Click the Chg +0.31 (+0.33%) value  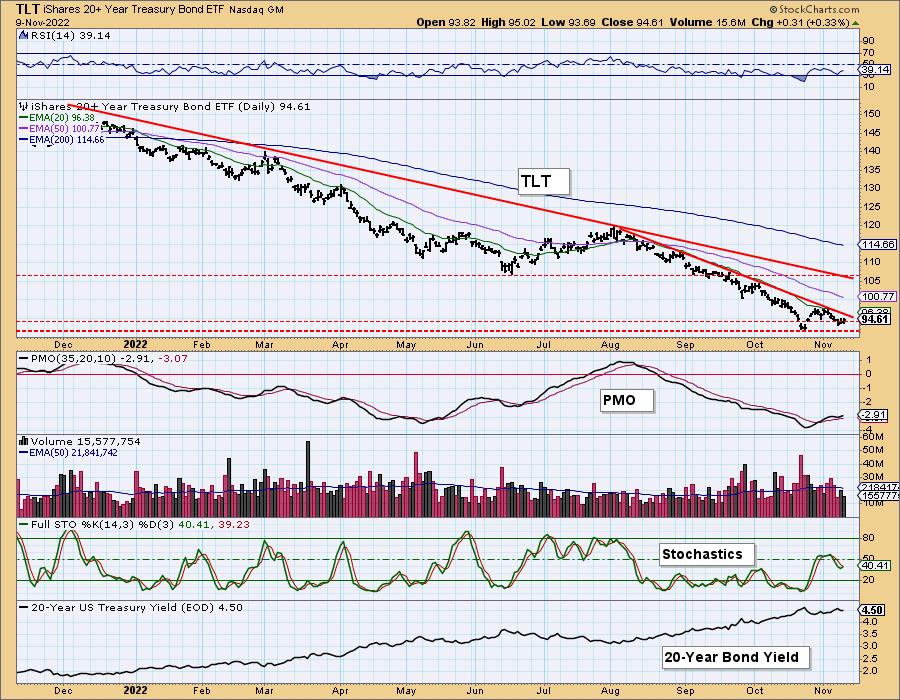[800, 22]
